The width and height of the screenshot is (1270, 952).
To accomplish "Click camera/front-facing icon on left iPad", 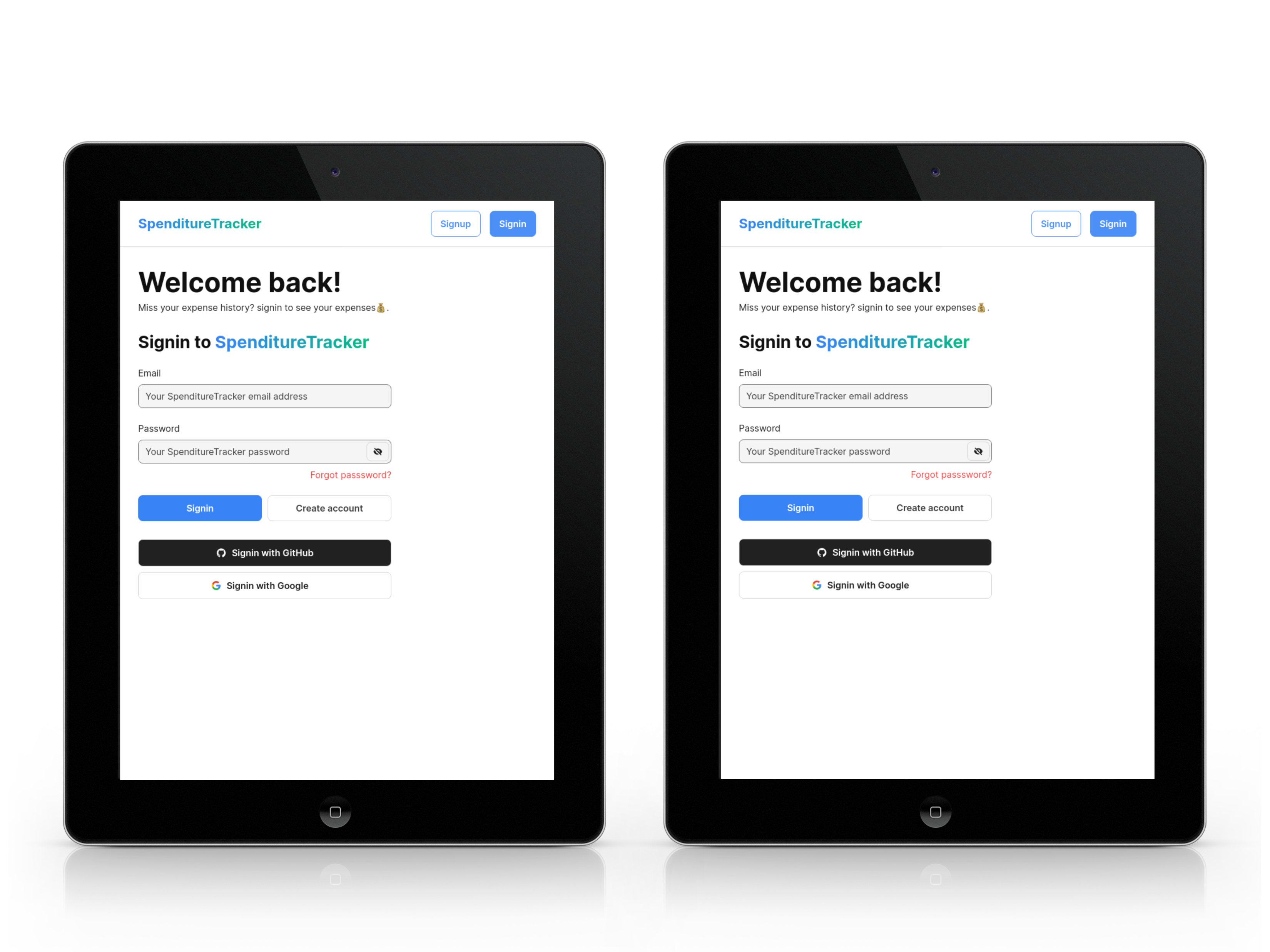I will (x=337, y=173).
